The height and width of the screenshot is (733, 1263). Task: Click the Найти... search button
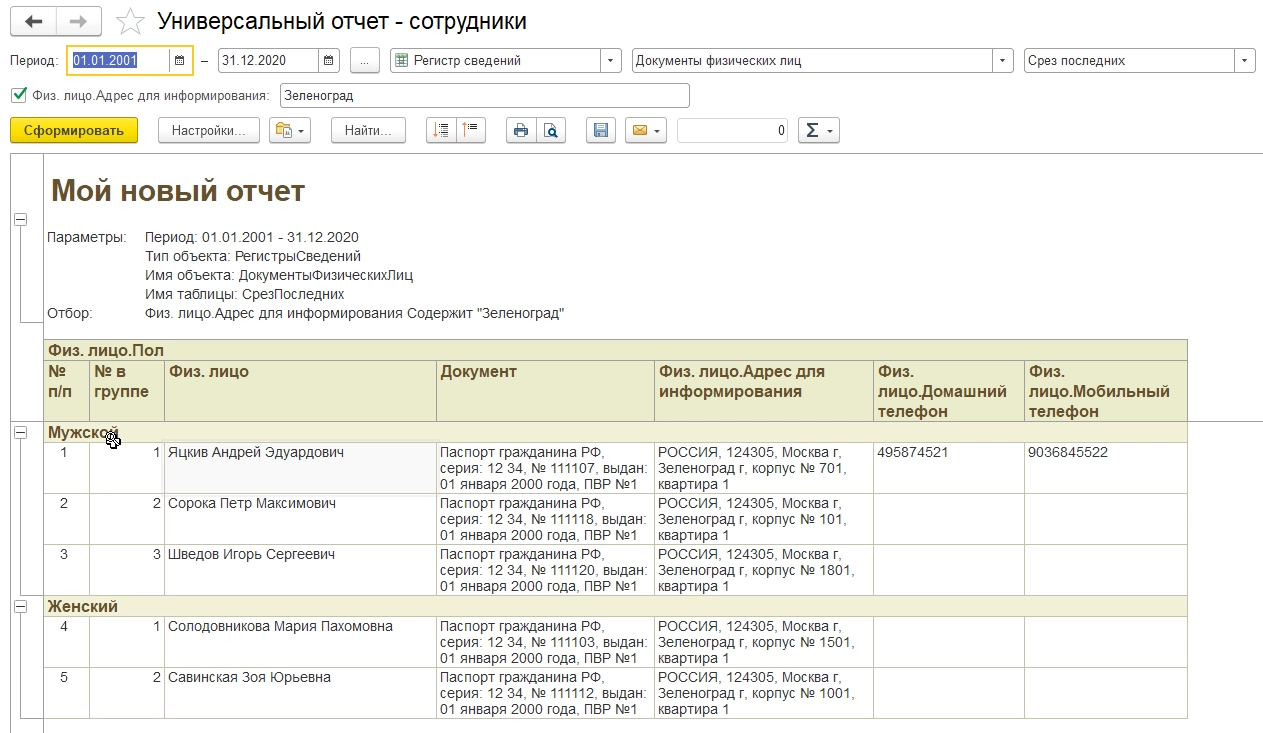coord(368,130)
